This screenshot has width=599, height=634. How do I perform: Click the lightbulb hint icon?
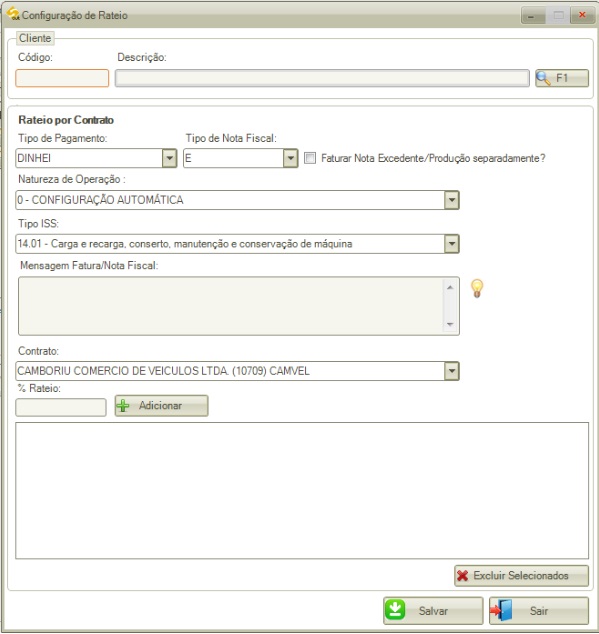pos(477,288)
